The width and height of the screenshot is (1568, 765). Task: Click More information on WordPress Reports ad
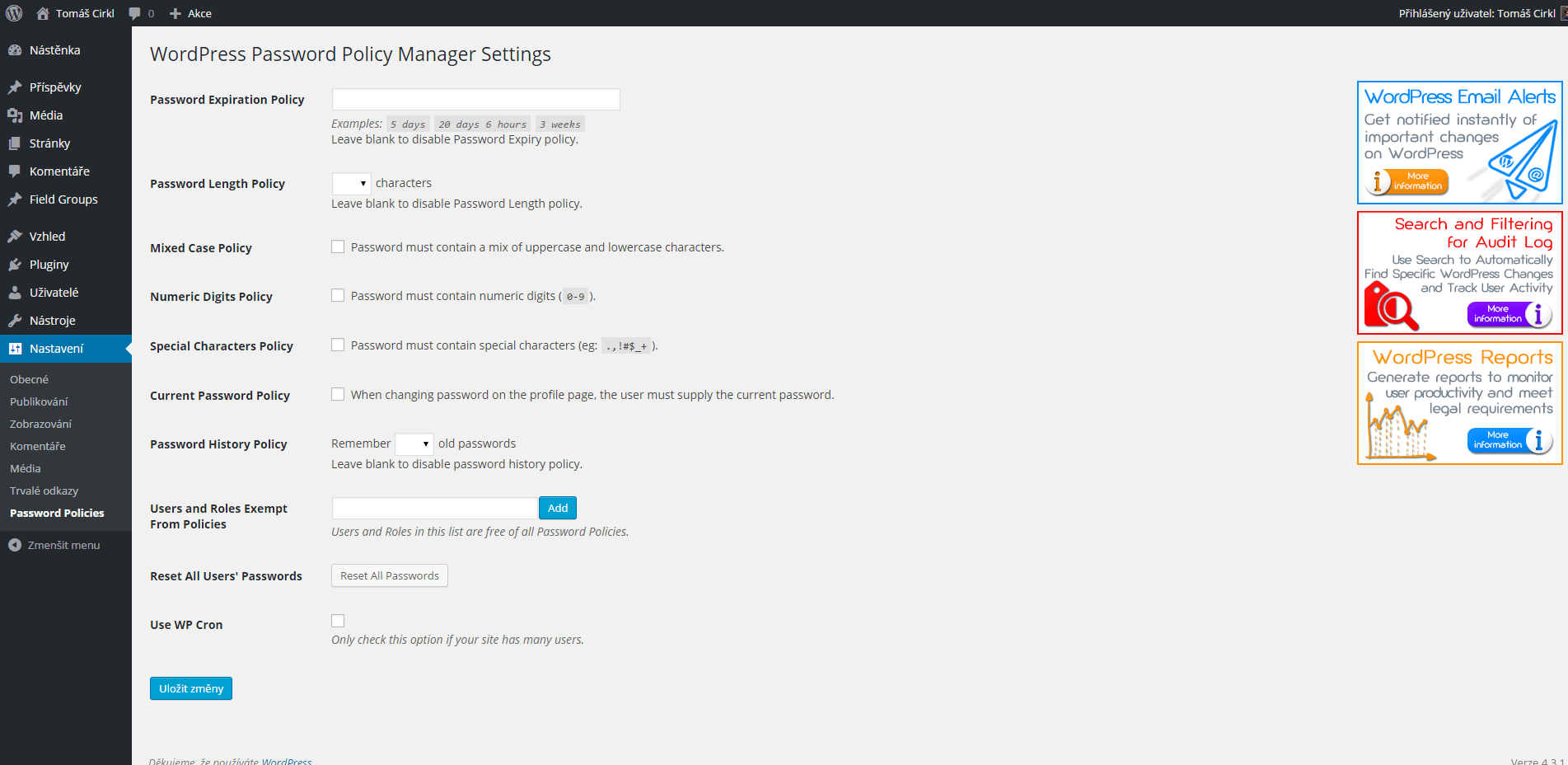(x=1509, y=440)
